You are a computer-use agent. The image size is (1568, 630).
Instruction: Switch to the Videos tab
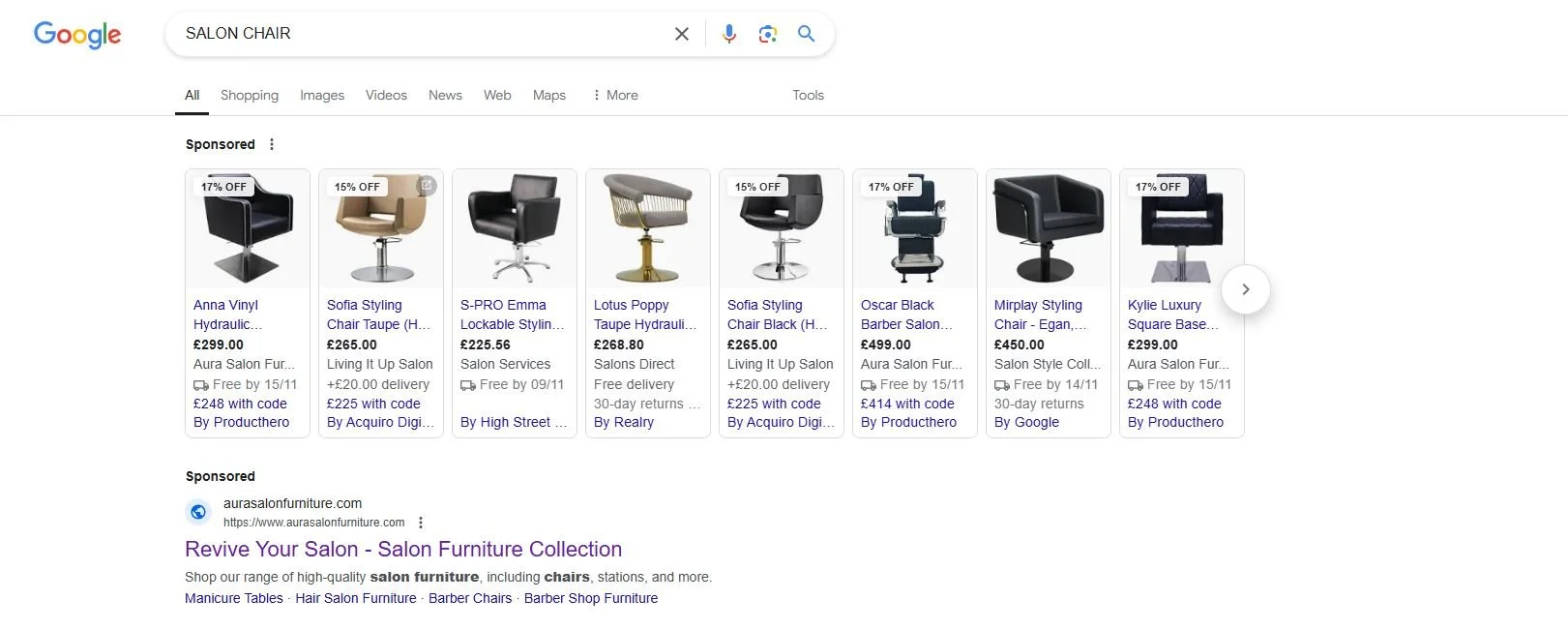coord(386,95)
